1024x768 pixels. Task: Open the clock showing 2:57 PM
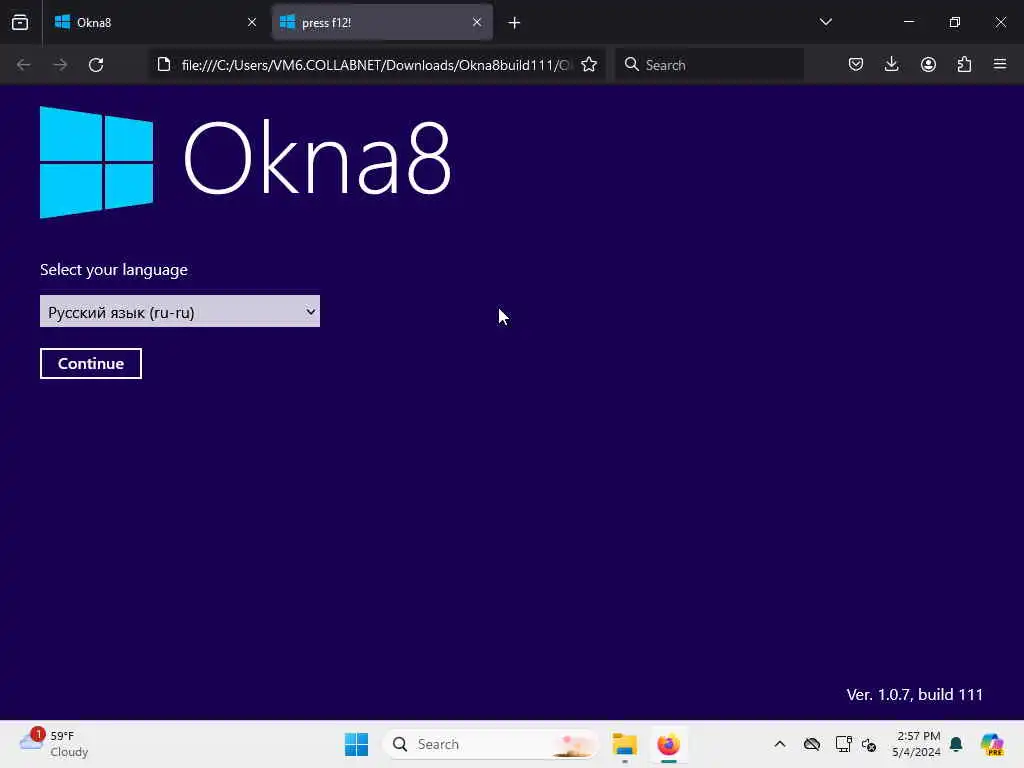click(x=916, y=744)
